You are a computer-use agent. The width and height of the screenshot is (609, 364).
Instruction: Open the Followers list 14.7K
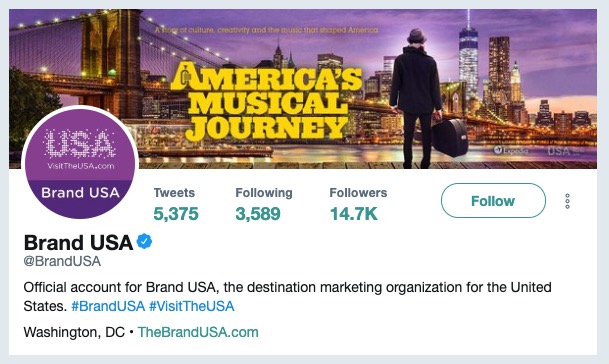tap(353, 214)
